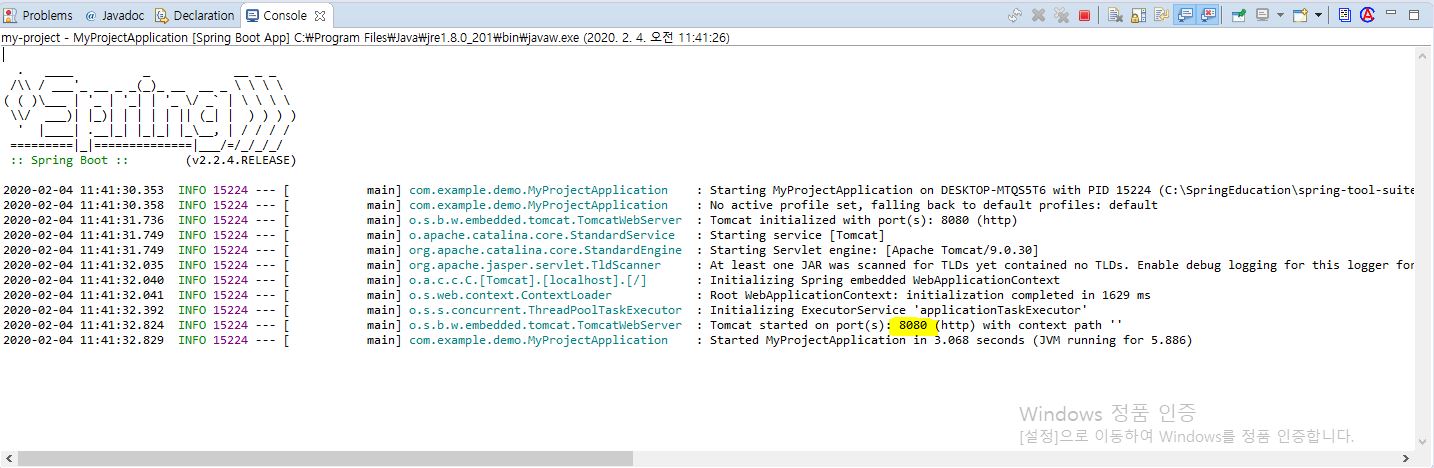Switch to the Javadoc tab
This screenshot has height=468, width=1434.
coord(113,15)
